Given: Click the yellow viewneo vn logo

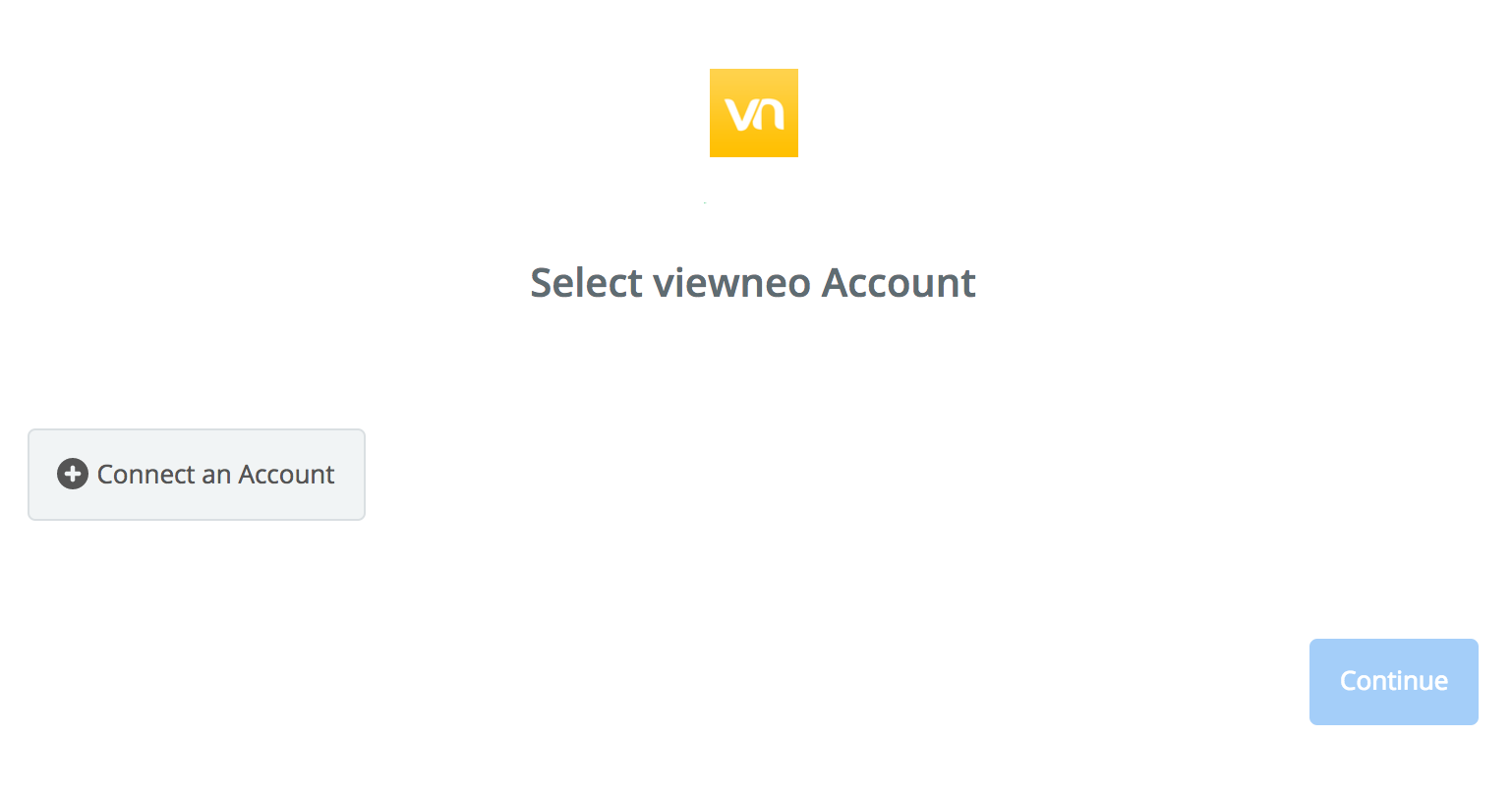Looking at the screenshot, I should (754, 113).
